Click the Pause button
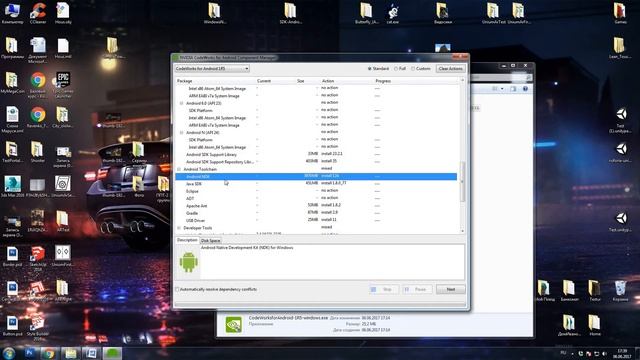Viewport: 640px width, 360px height. (x=417, y=289)
